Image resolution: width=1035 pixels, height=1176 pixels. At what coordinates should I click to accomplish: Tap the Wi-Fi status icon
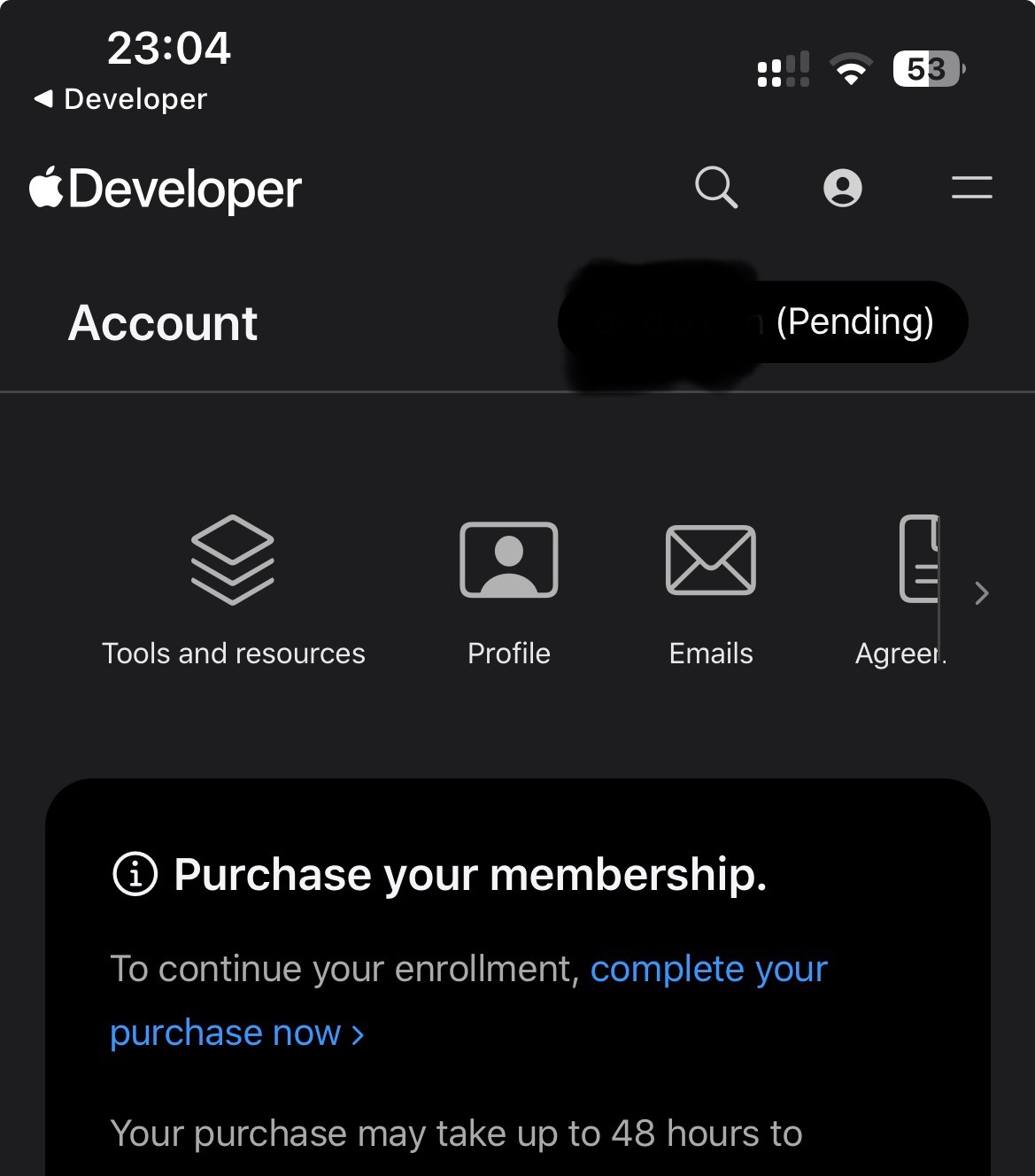point(851,69)
